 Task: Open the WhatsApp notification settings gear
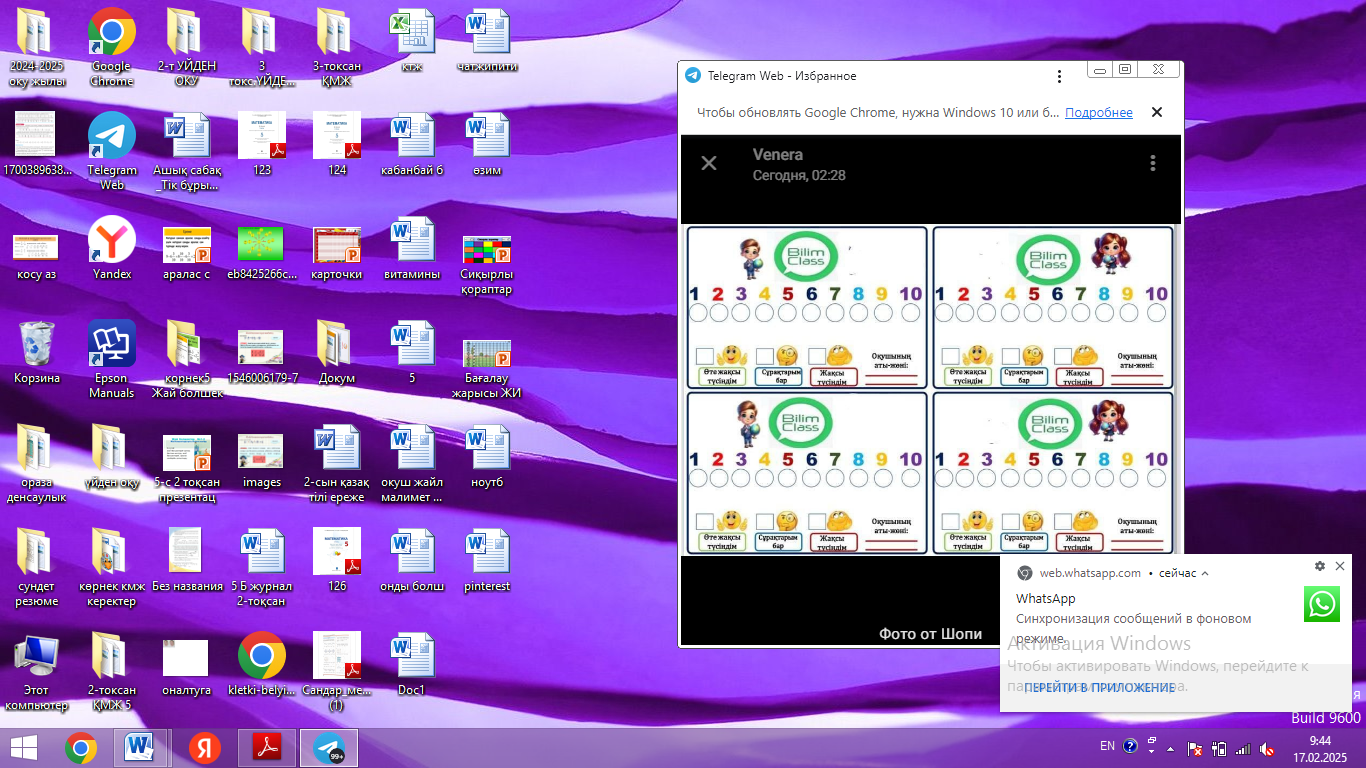1319,566
